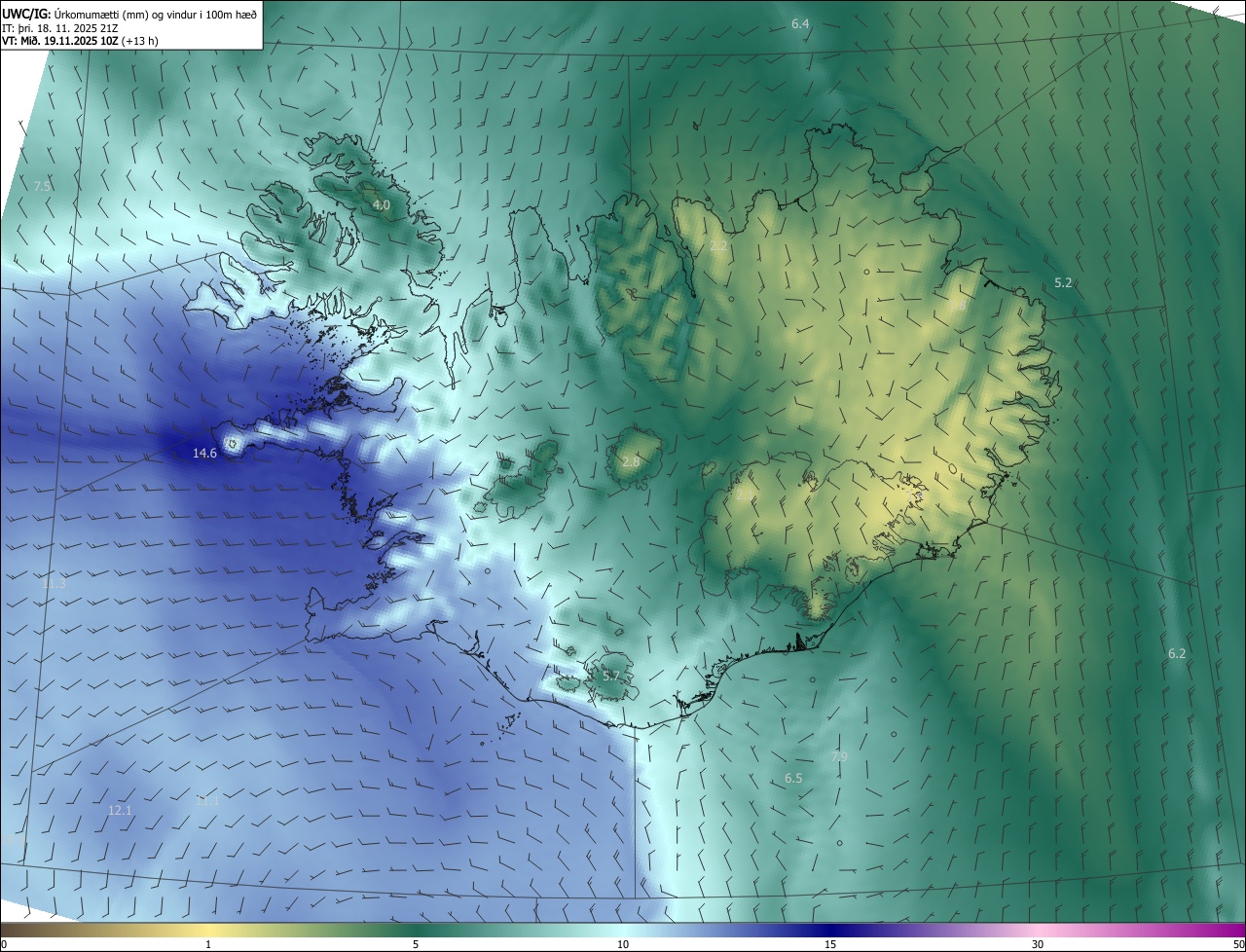Click the 6.5 value south of Iceland
The width and height of the screenshot is (1246, 952).
[x=793, y=779]
